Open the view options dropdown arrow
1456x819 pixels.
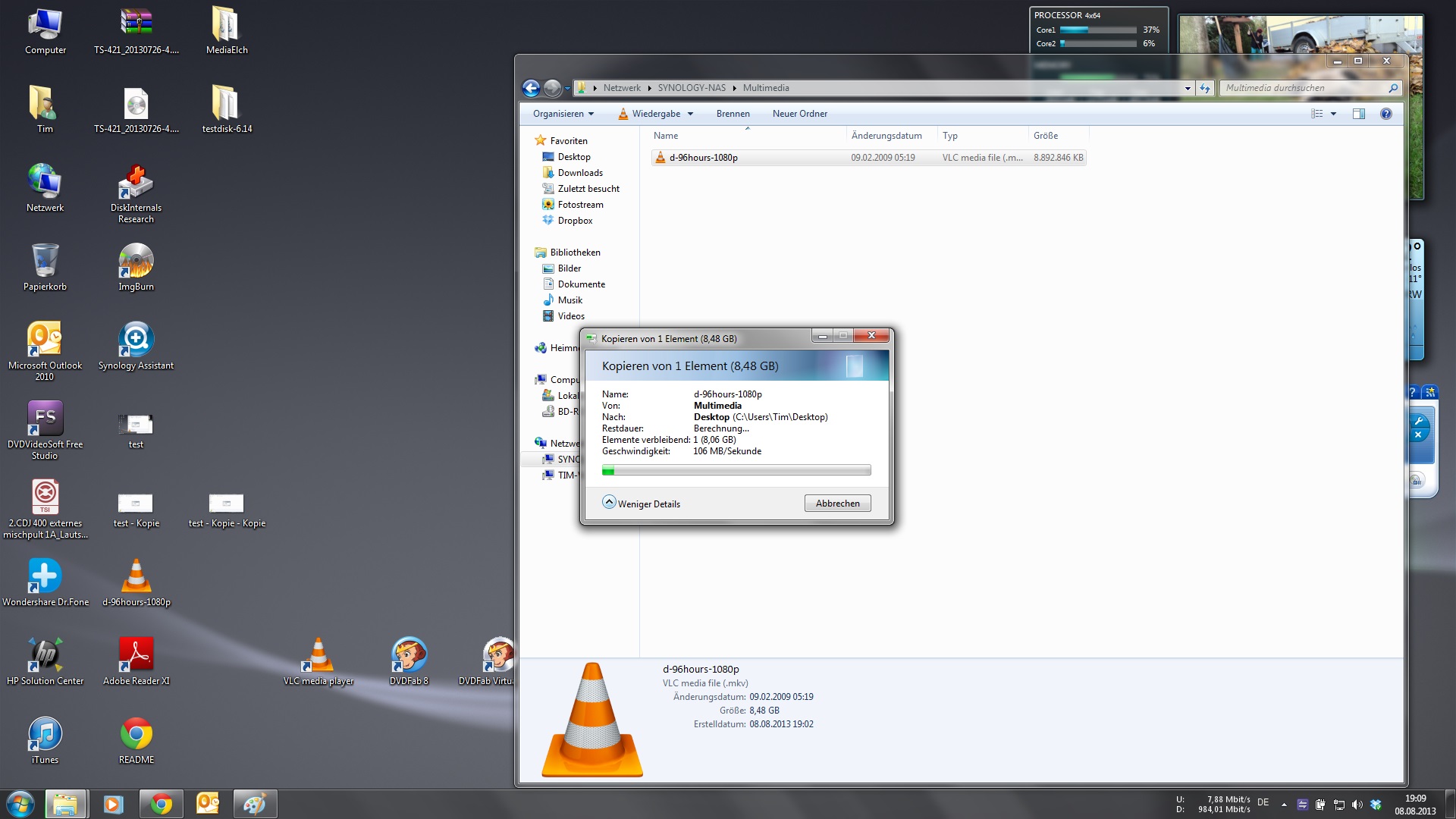[x=1333, y=114]
